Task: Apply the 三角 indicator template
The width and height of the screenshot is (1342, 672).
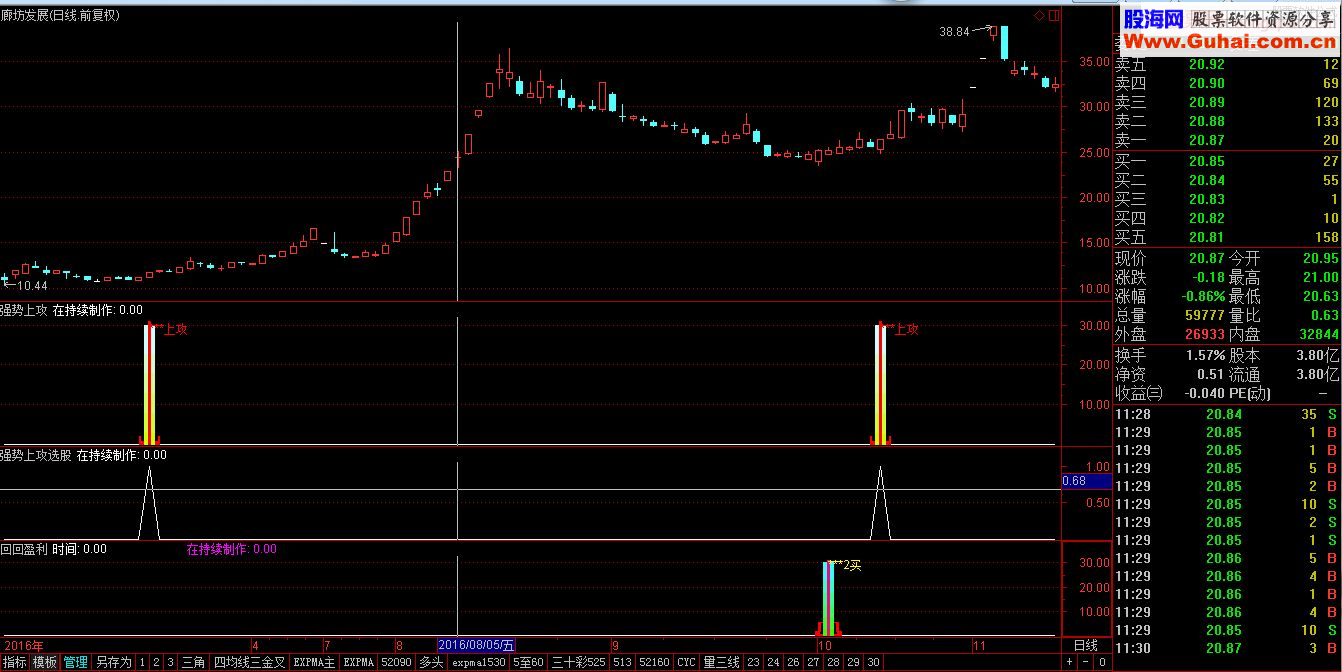Action: 193,662
